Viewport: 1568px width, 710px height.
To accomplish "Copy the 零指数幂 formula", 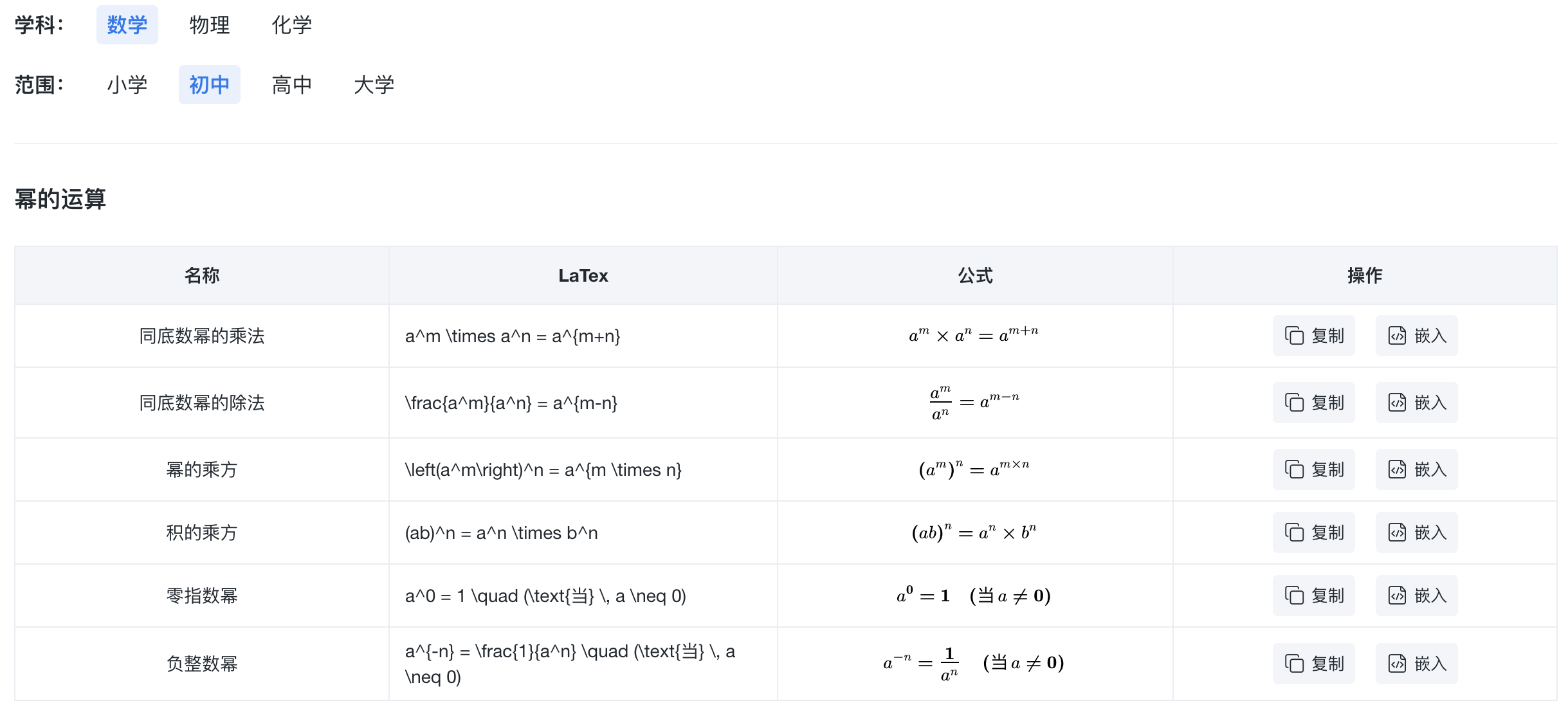I will click(x=1313, y=596).
